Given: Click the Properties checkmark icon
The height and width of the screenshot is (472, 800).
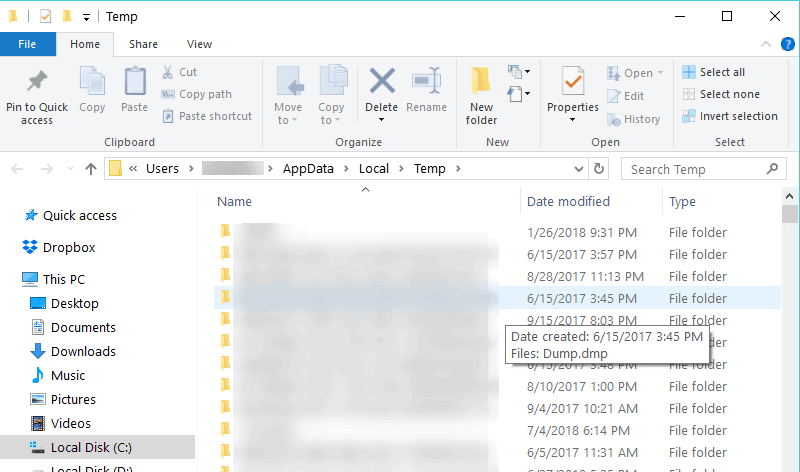Looking at the screenshot, I should pos(573,81).
